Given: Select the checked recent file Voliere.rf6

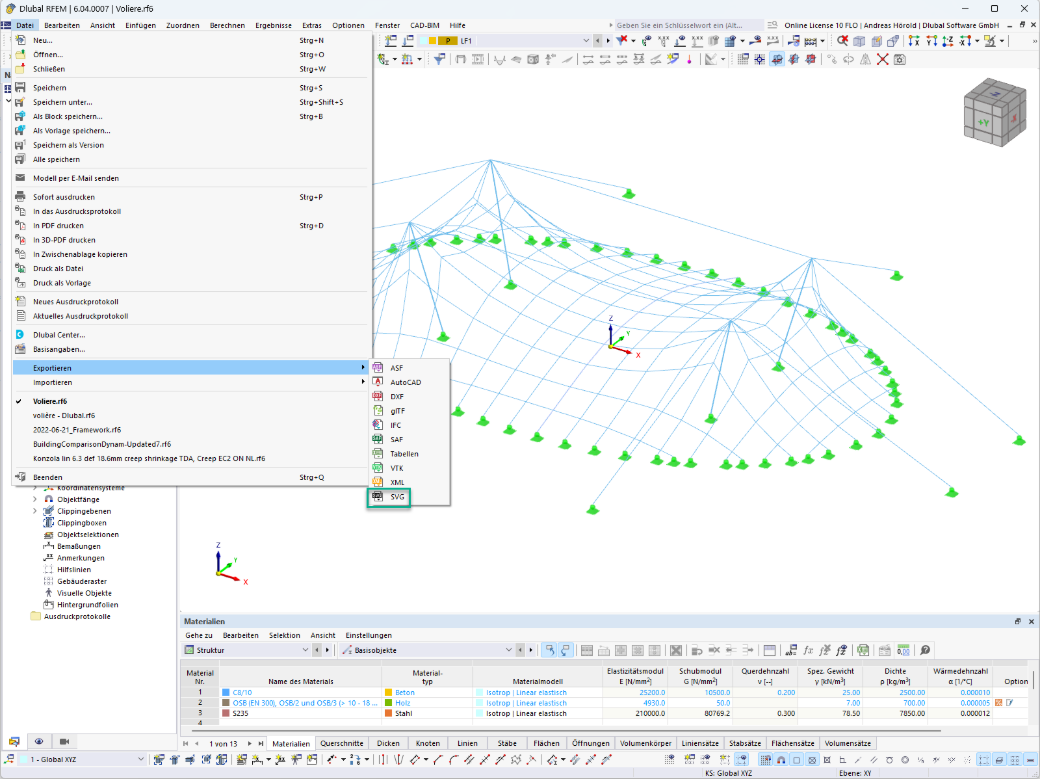Looking at the screenshot, I should 50,401.
